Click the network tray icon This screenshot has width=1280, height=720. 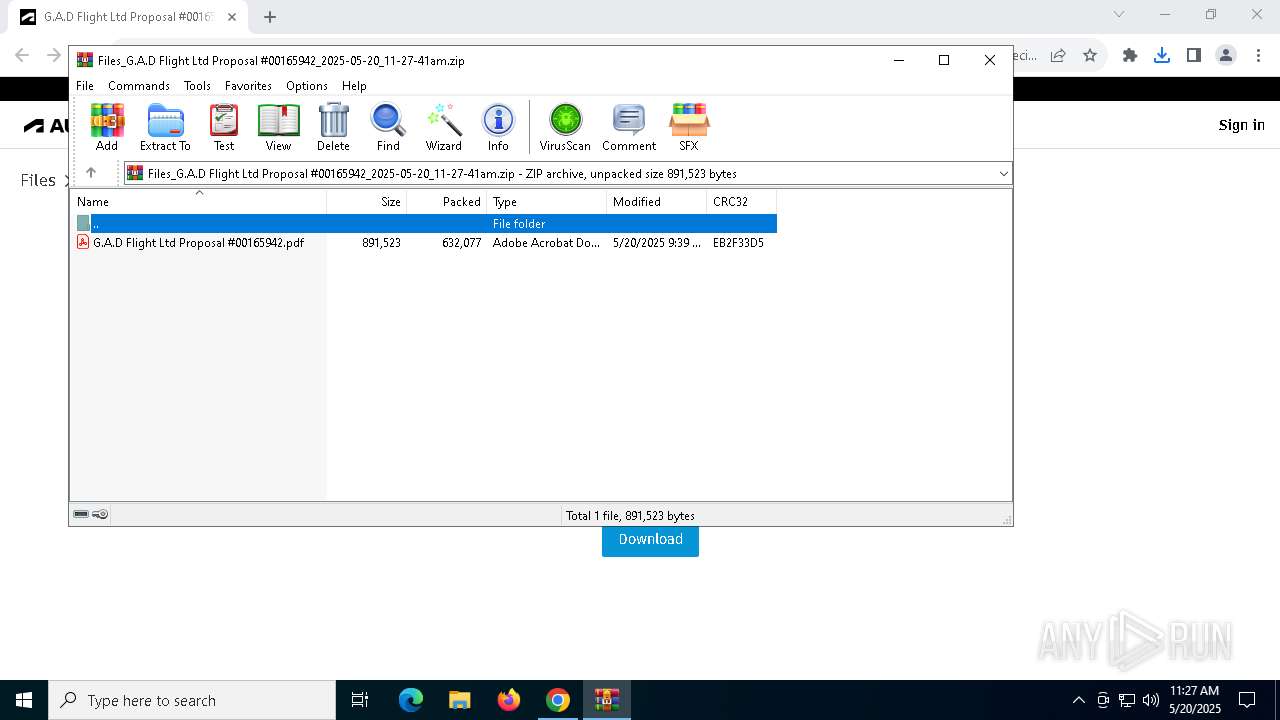[1127, 700]
